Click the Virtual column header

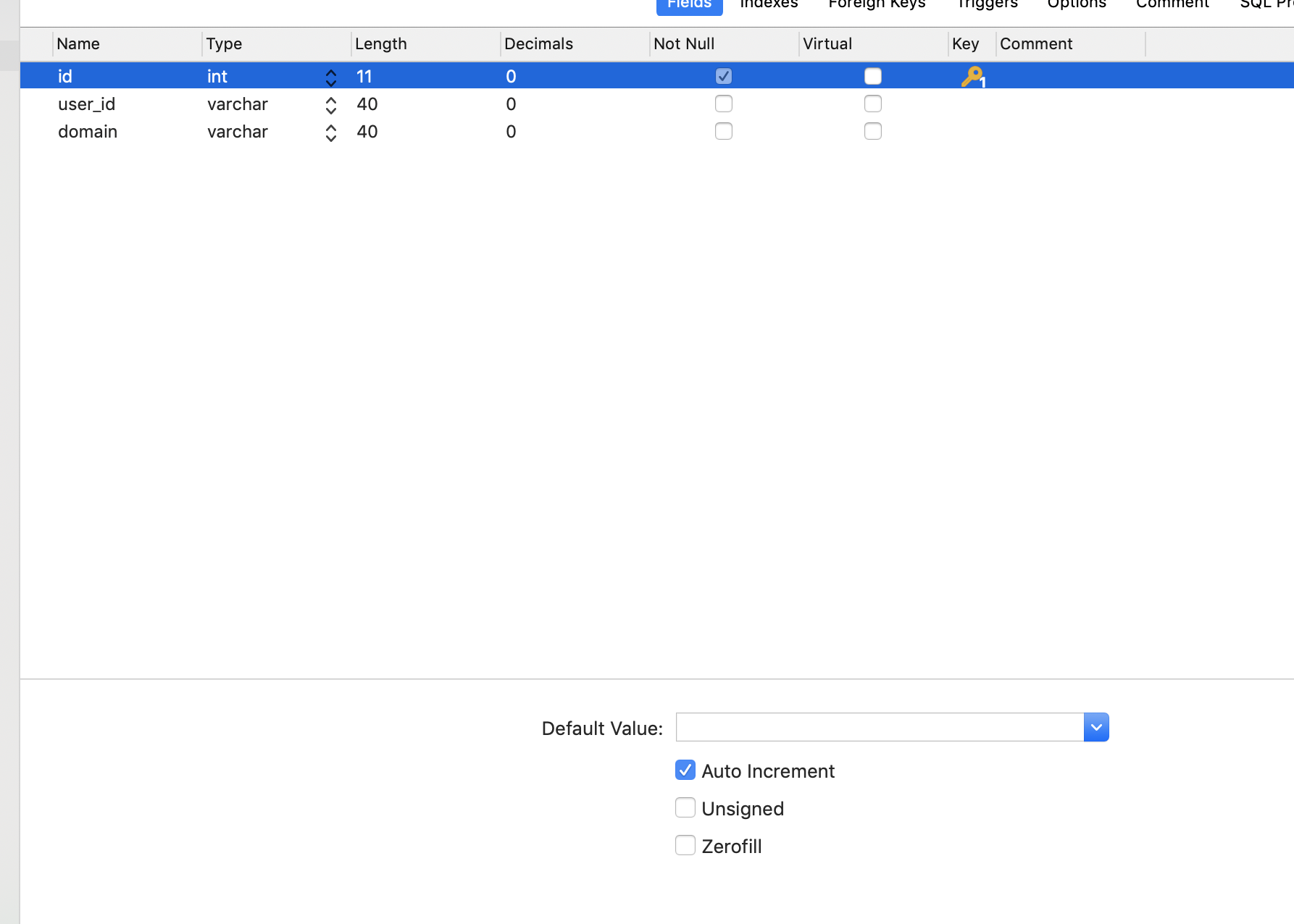pyautogui.click(x=874, y=44)
